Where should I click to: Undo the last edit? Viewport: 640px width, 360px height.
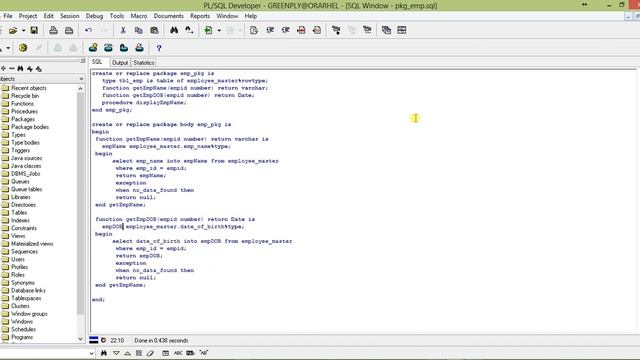tap(88, 30)
